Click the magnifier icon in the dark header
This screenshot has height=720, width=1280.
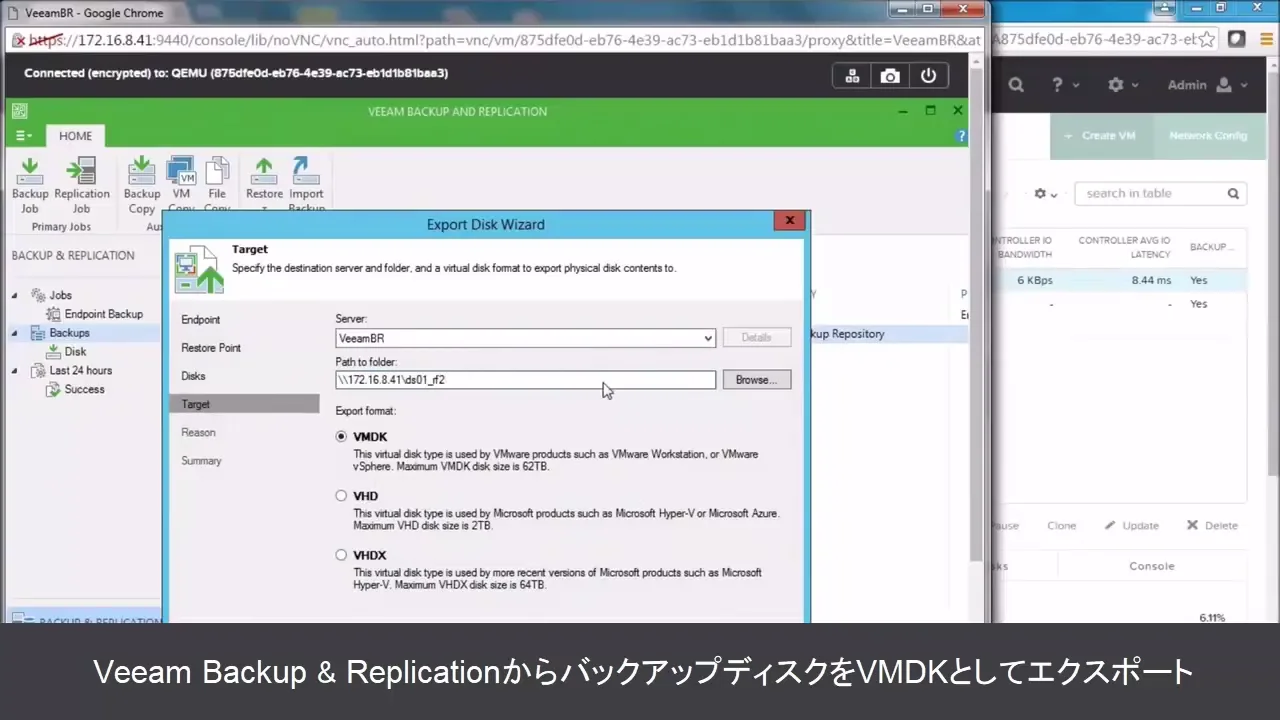coord(1016,85)
